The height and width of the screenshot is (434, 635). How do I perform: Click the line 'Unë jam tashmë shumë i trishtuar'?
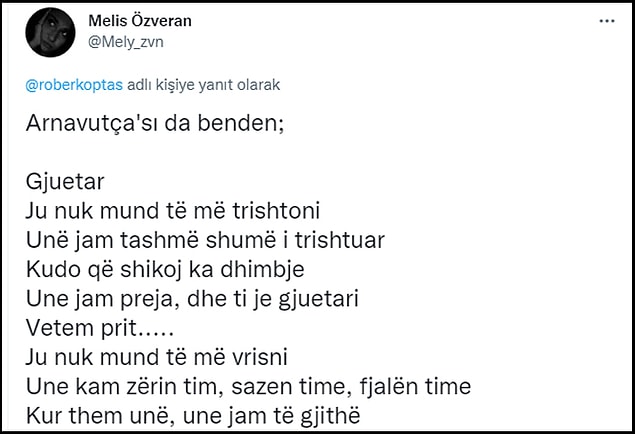click(205, 240)
